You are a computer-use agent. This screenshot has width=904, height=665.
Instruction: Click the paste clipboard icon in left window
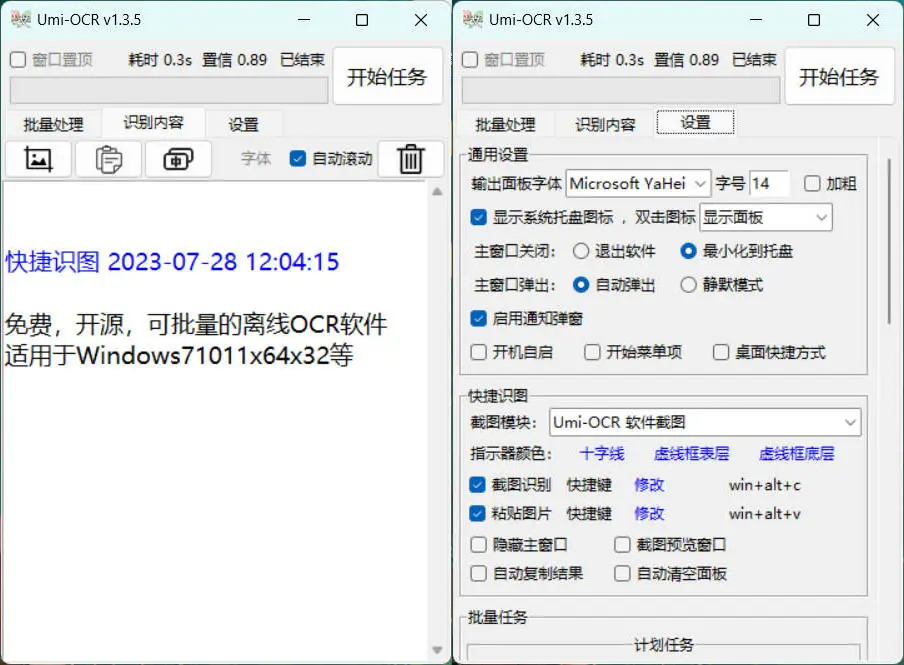coord(108,159)
